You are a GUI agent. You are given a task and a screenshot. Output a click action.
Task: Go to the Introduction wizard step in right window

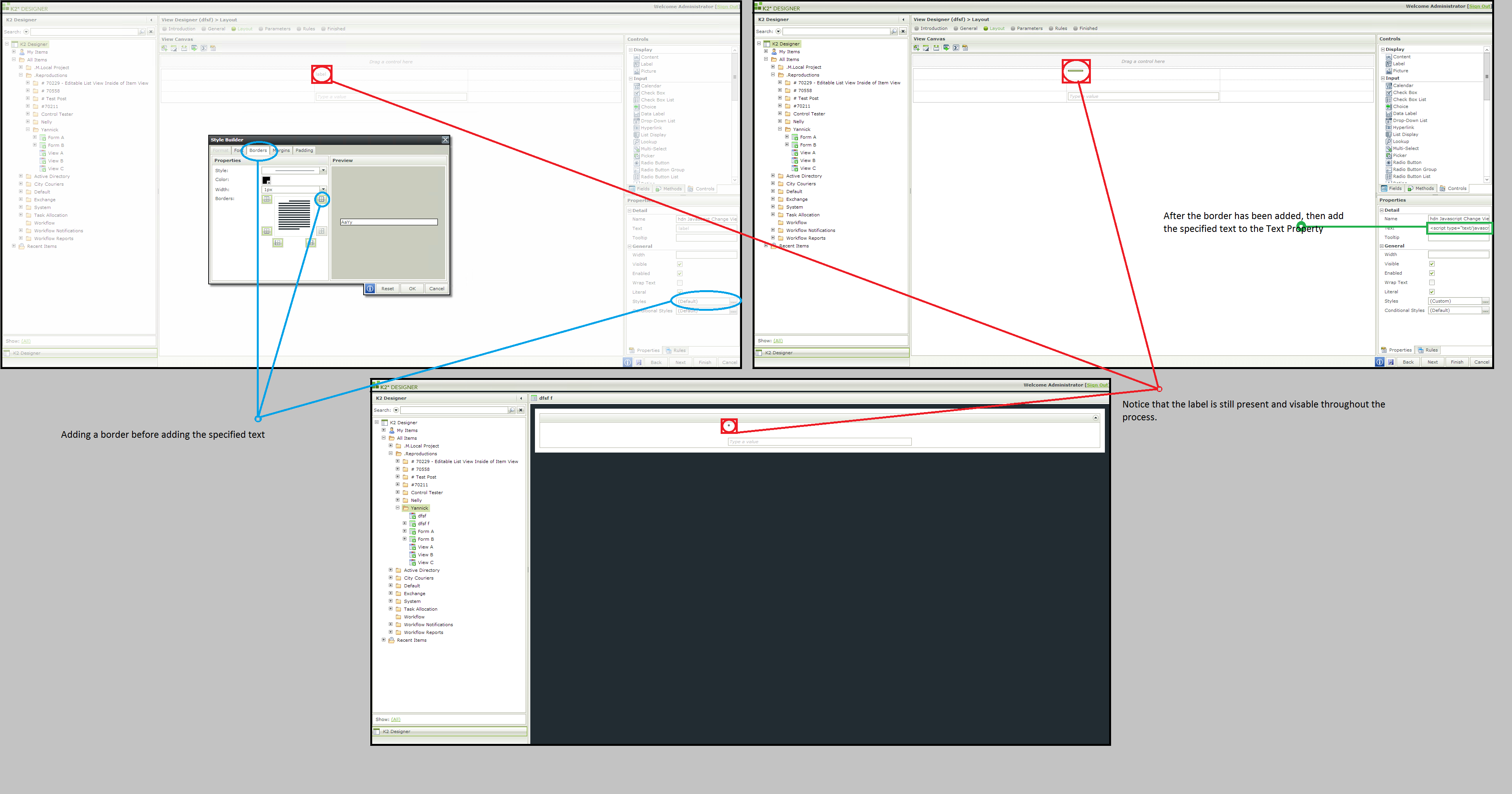click(x=931, y=29)
